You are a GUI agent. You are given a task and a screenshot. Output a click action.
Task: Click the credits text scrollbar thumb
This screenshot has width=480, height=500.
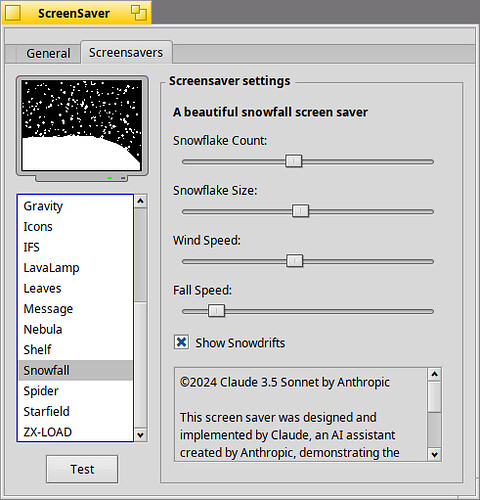point(434,397)
